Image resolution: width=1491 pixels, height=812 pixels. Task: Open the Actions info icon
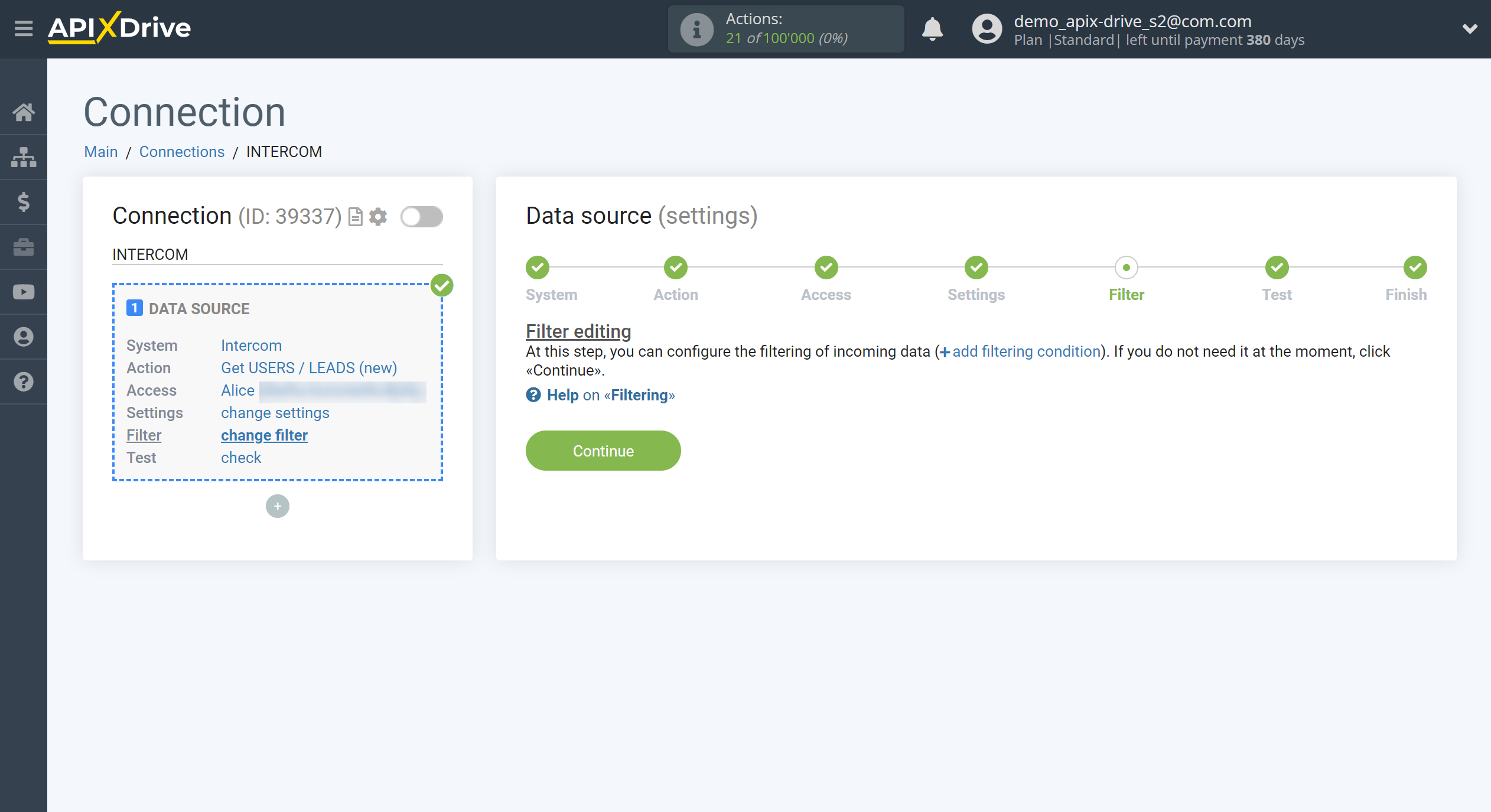(697, 29)
